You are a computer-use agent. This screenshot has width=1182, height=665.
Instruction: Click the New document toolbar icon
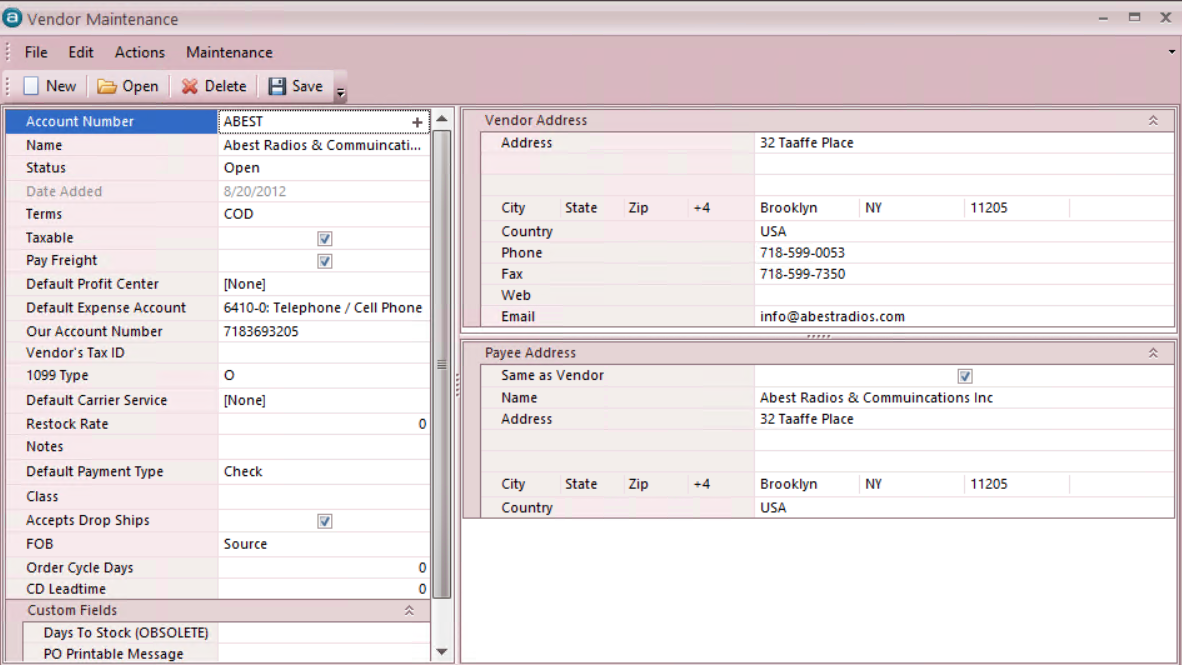[x=32, y=87]
